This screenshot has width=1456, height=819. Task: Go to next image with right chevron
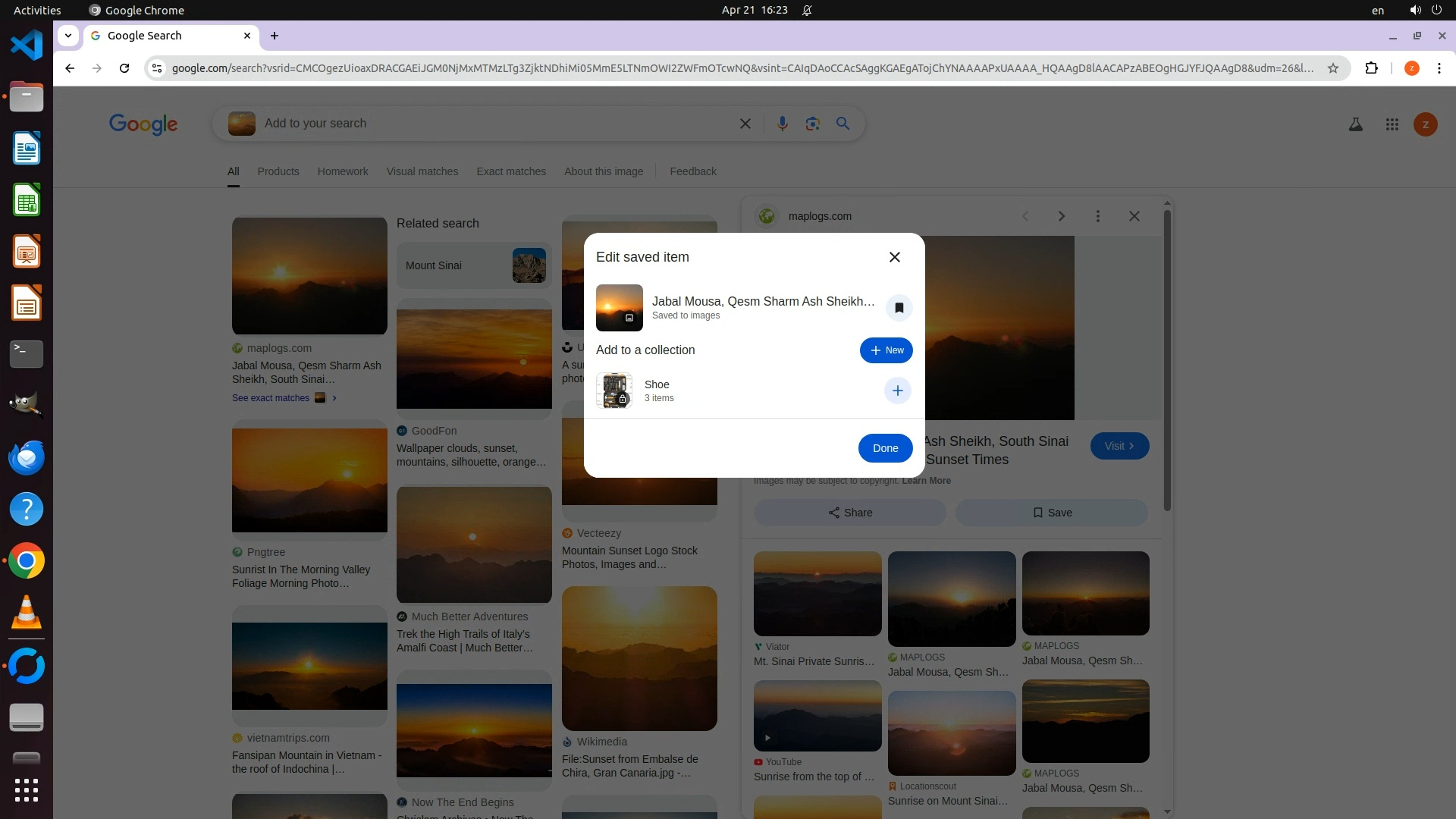(1061, 216)
